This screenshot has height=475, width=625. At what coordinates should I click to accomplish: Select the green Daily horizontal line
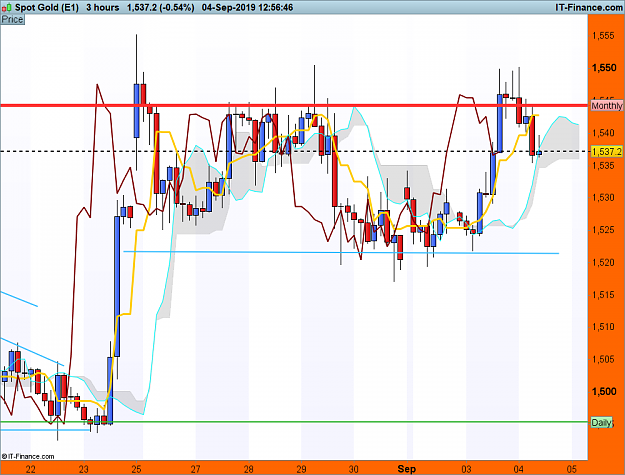[x=294, y=422]
